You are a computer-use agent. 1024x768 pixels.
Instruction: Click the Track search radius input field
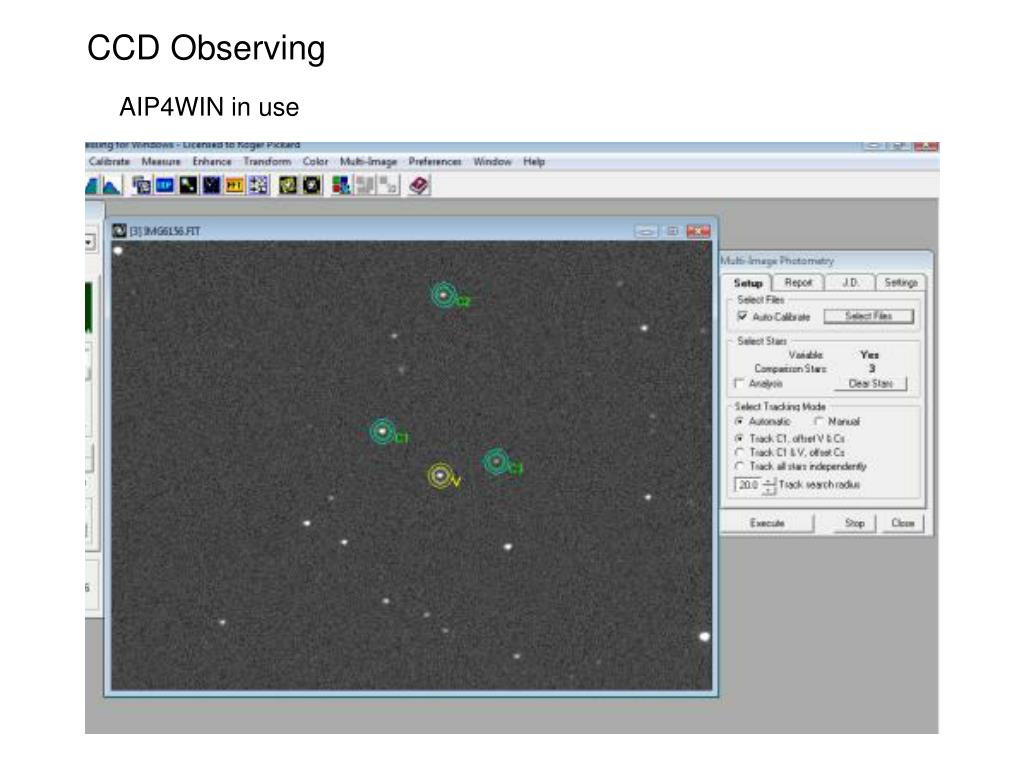pos(748,485)
